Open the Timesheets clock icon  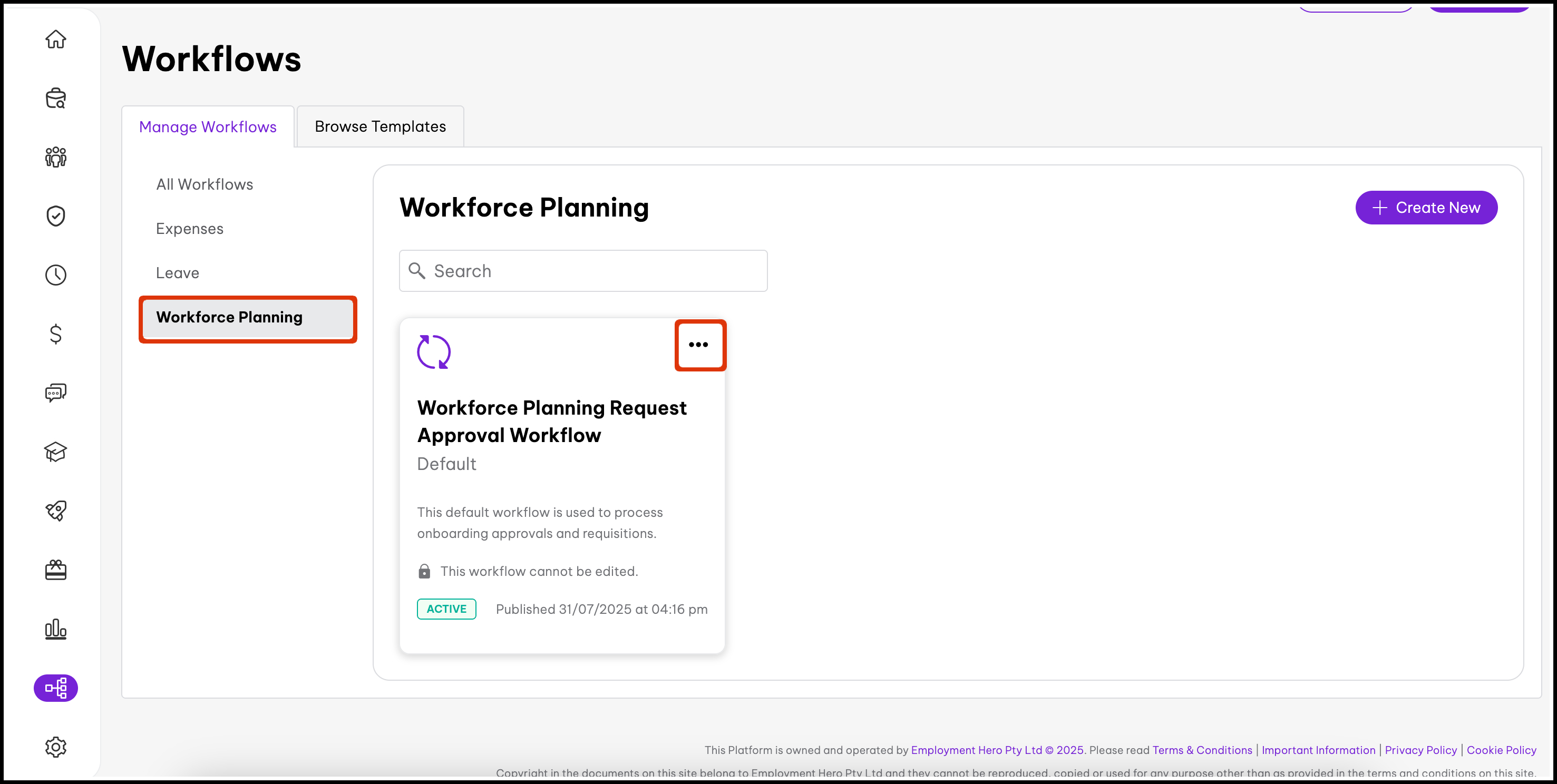56,275
